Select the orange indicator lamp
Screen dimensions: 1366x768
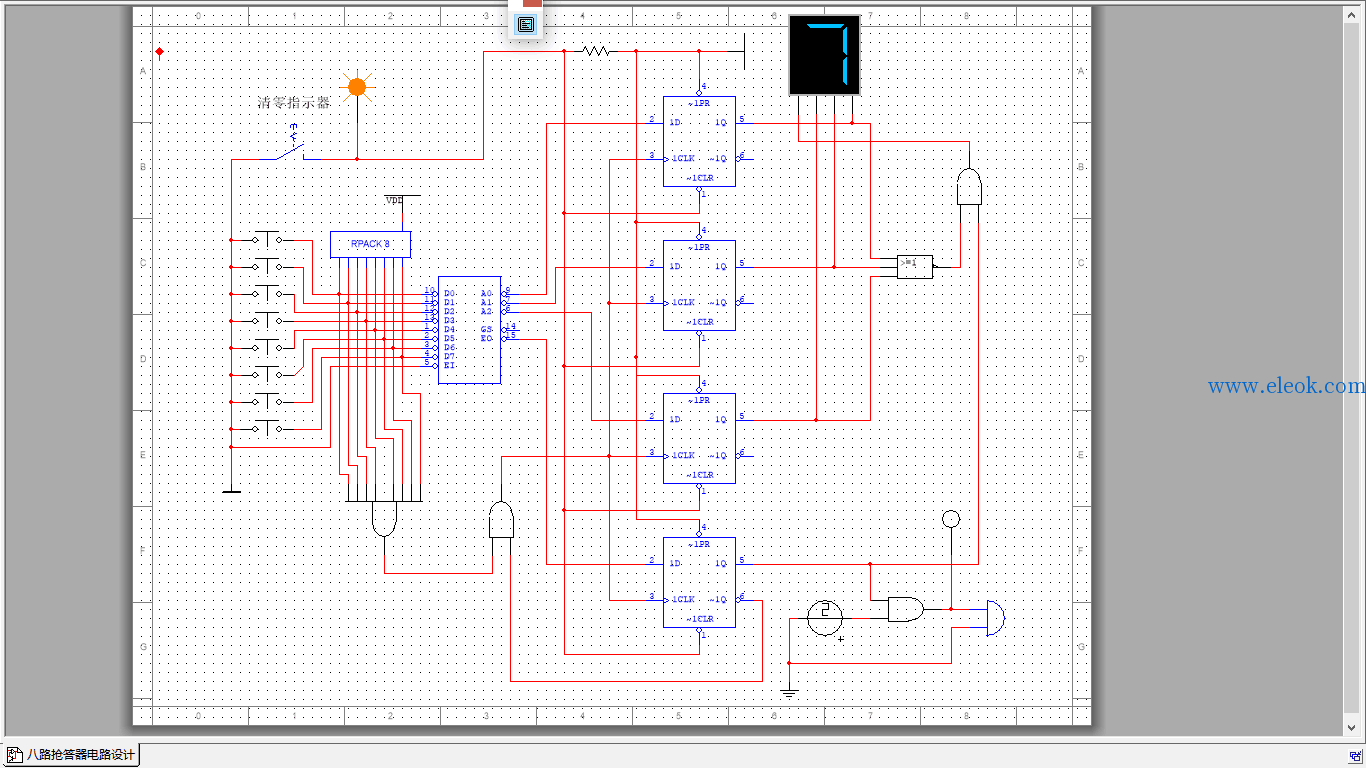pyautogui.click(x=357, y=87)
